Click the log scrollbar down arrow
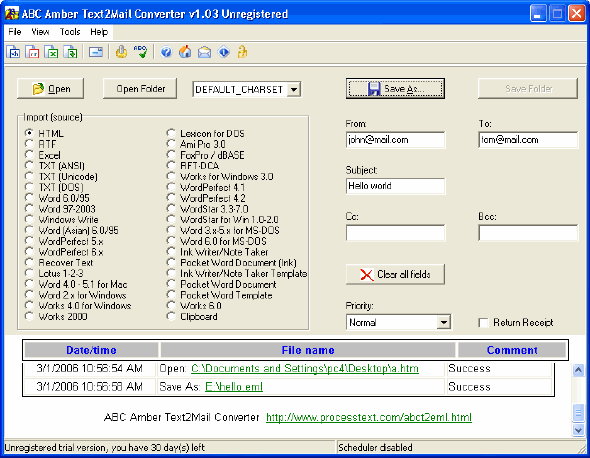590x458 pixels. [578, 429]
